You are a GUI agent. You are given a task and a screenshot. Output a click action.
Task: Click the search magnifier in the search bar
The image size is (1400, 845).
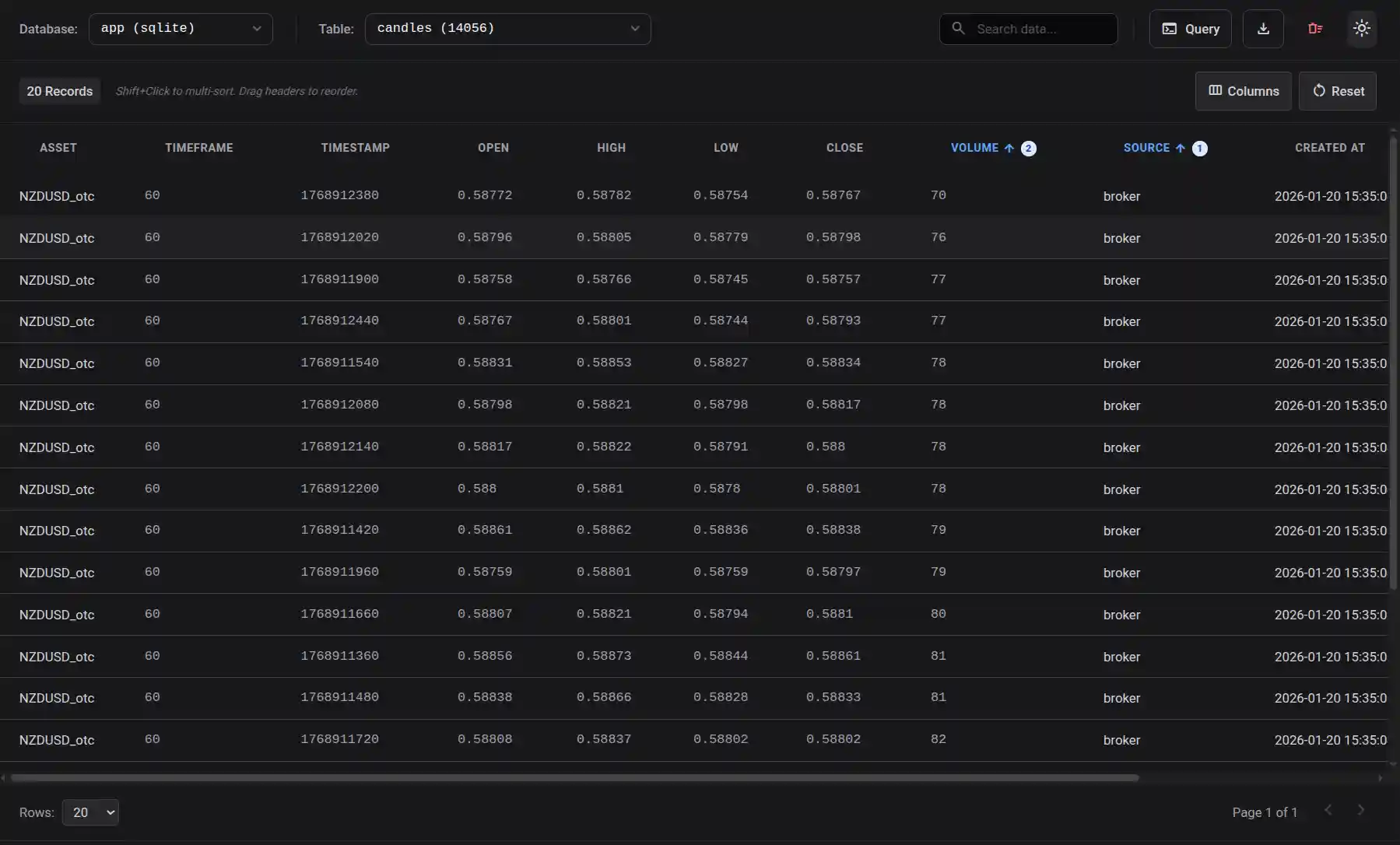[957, 29]
